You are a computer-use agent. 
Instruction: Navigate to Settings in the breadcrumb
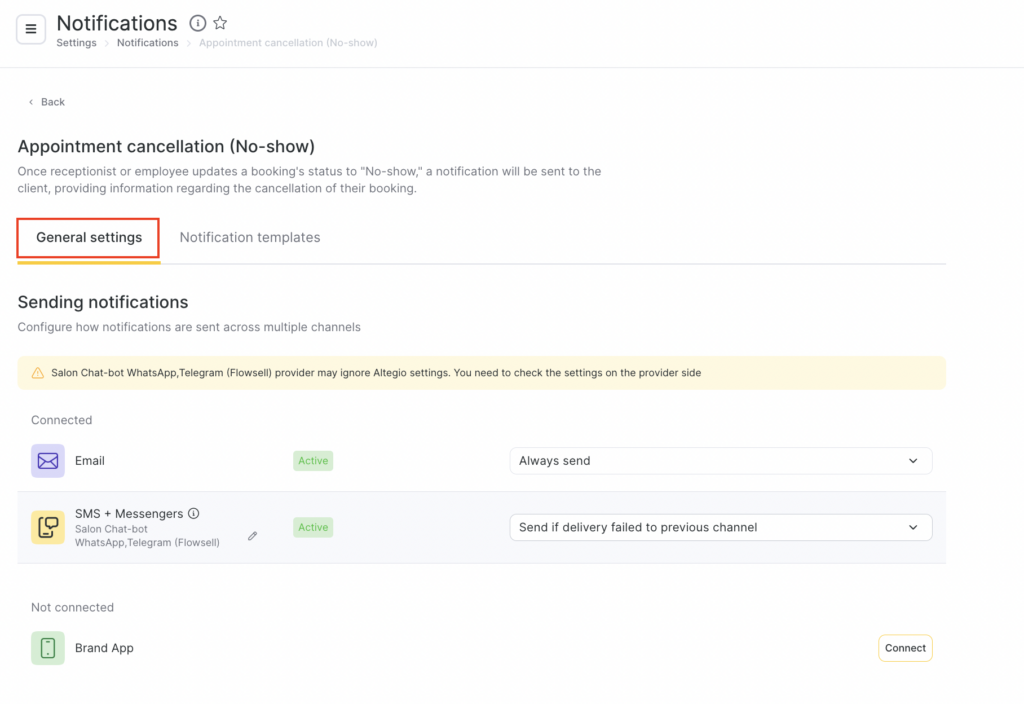76,43
